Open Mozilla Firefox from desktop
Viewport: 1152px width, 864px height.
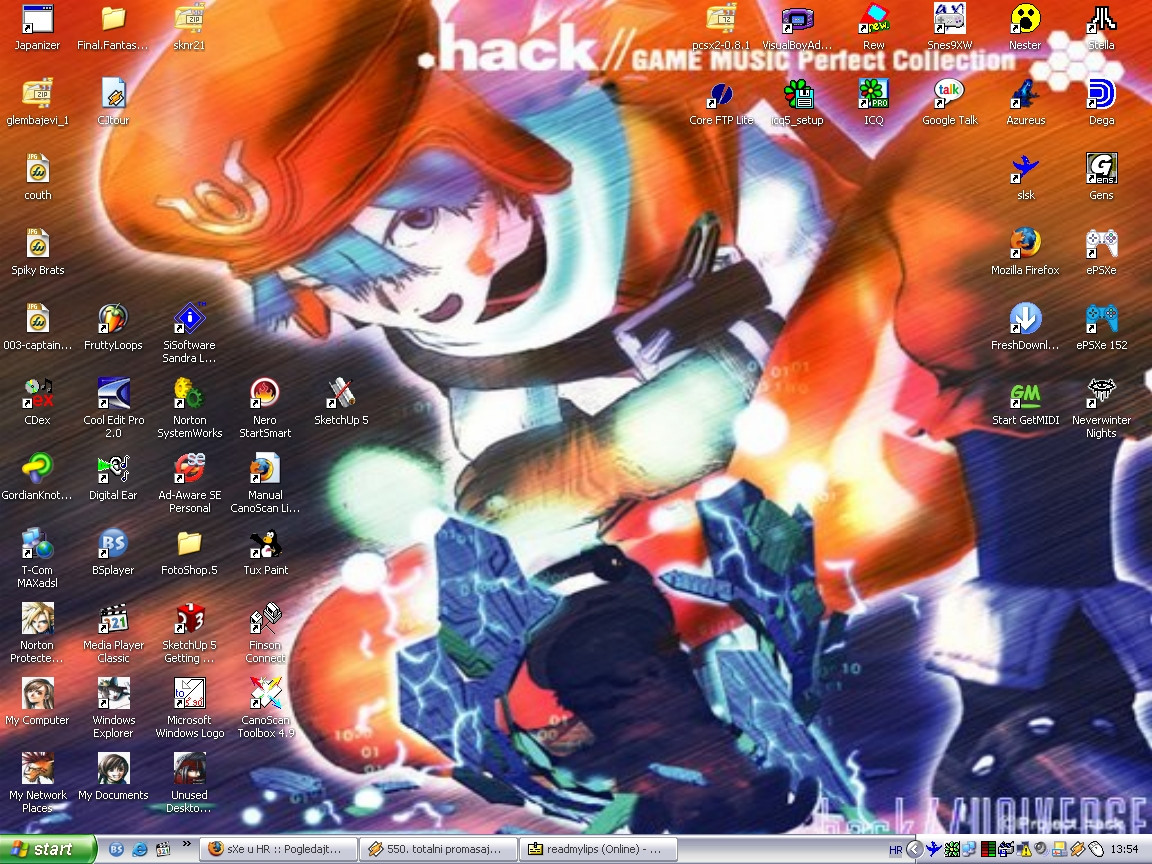click(x=1025, y=252)
